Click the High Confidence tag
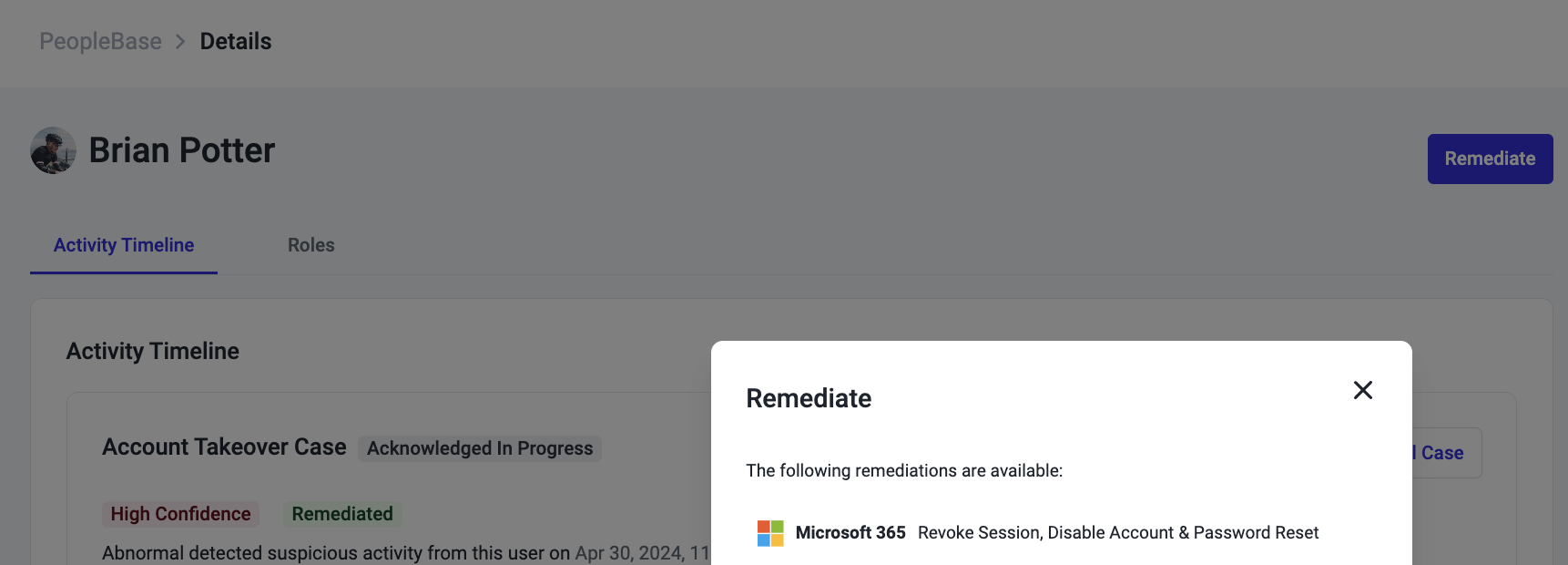 (x=180, y=514)
